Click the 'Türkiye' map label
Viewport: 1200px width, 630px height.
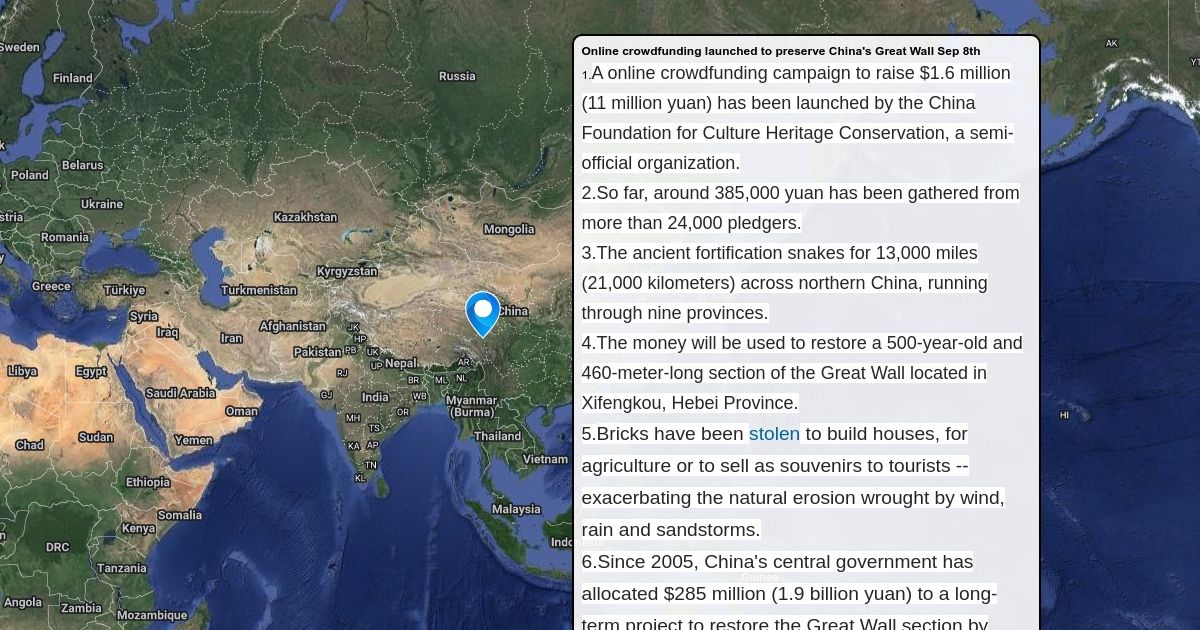click(x=125, y=290)
